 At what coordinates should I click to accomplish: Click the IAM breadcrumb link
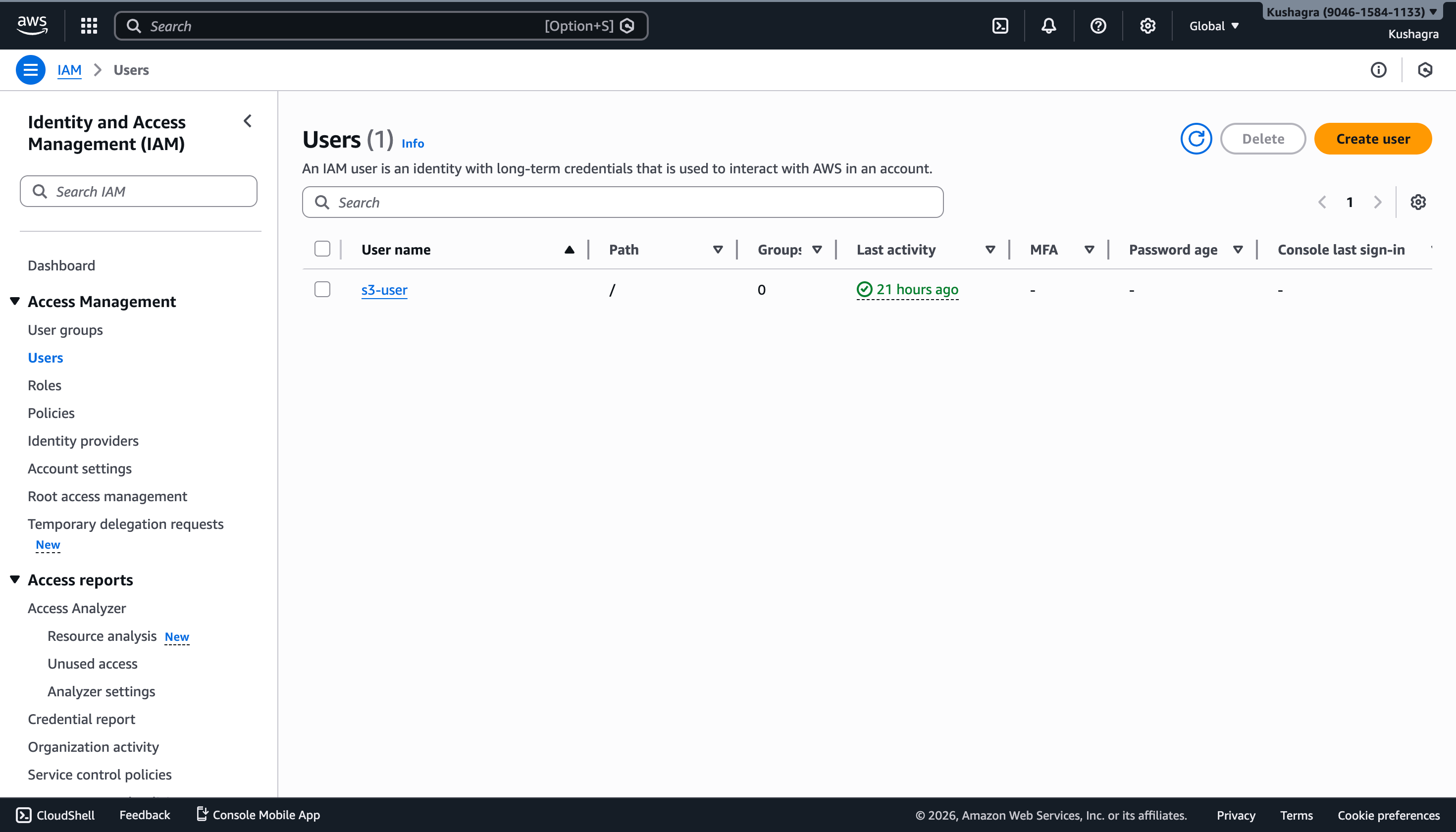coord(69,70)
